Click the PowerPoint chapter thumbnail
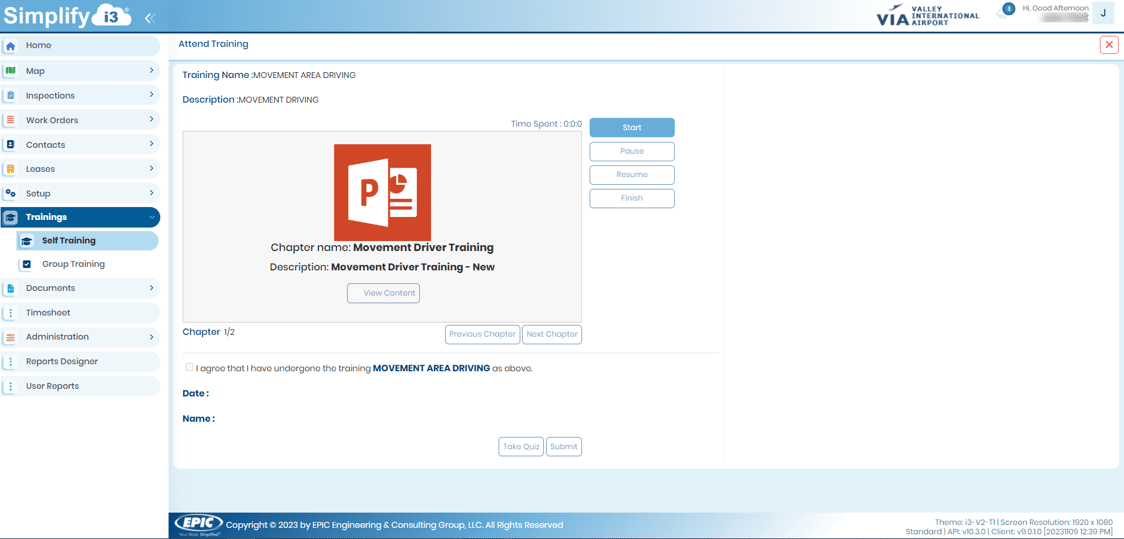This screenshot has height=539, width=1124. pyautogui.click(x=382, y=192)
